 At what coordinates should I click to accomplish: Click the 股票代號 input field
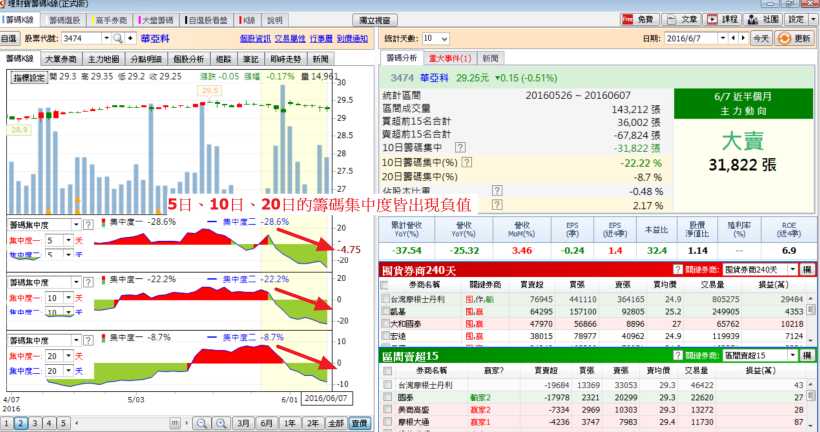(x=83, y=38)
